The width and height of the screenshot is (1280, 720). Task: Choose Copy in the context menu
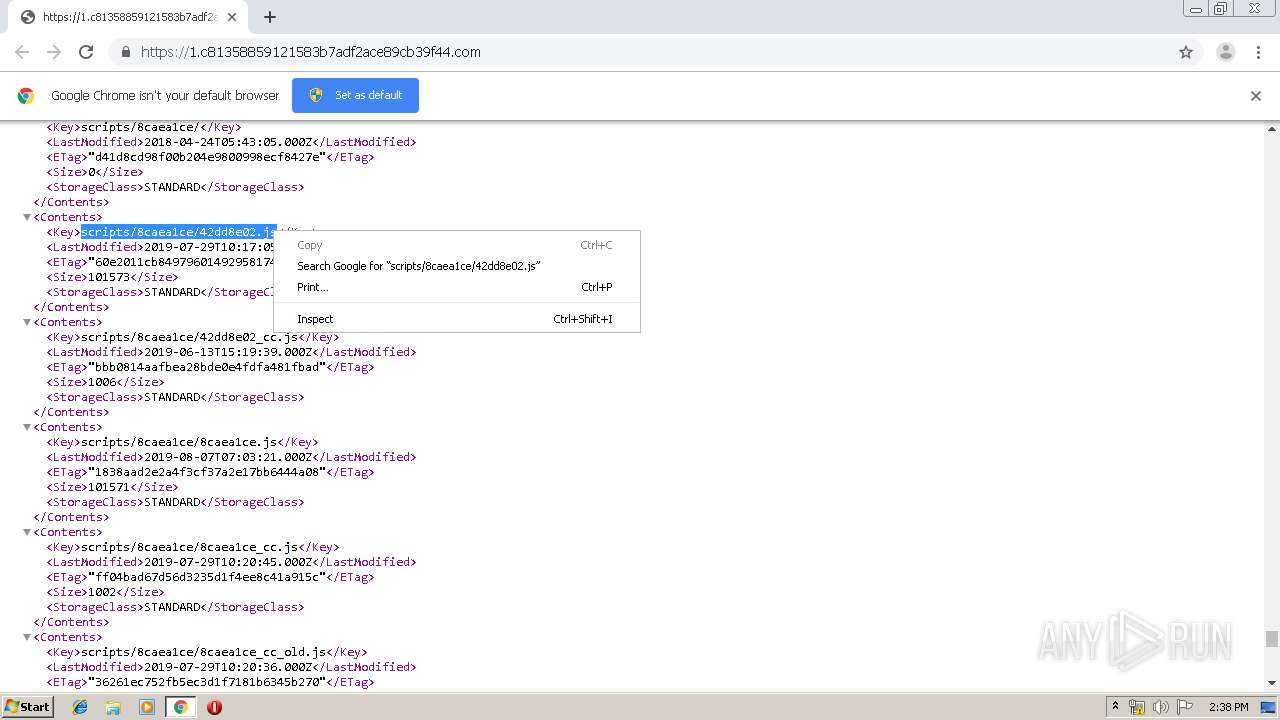456,245
